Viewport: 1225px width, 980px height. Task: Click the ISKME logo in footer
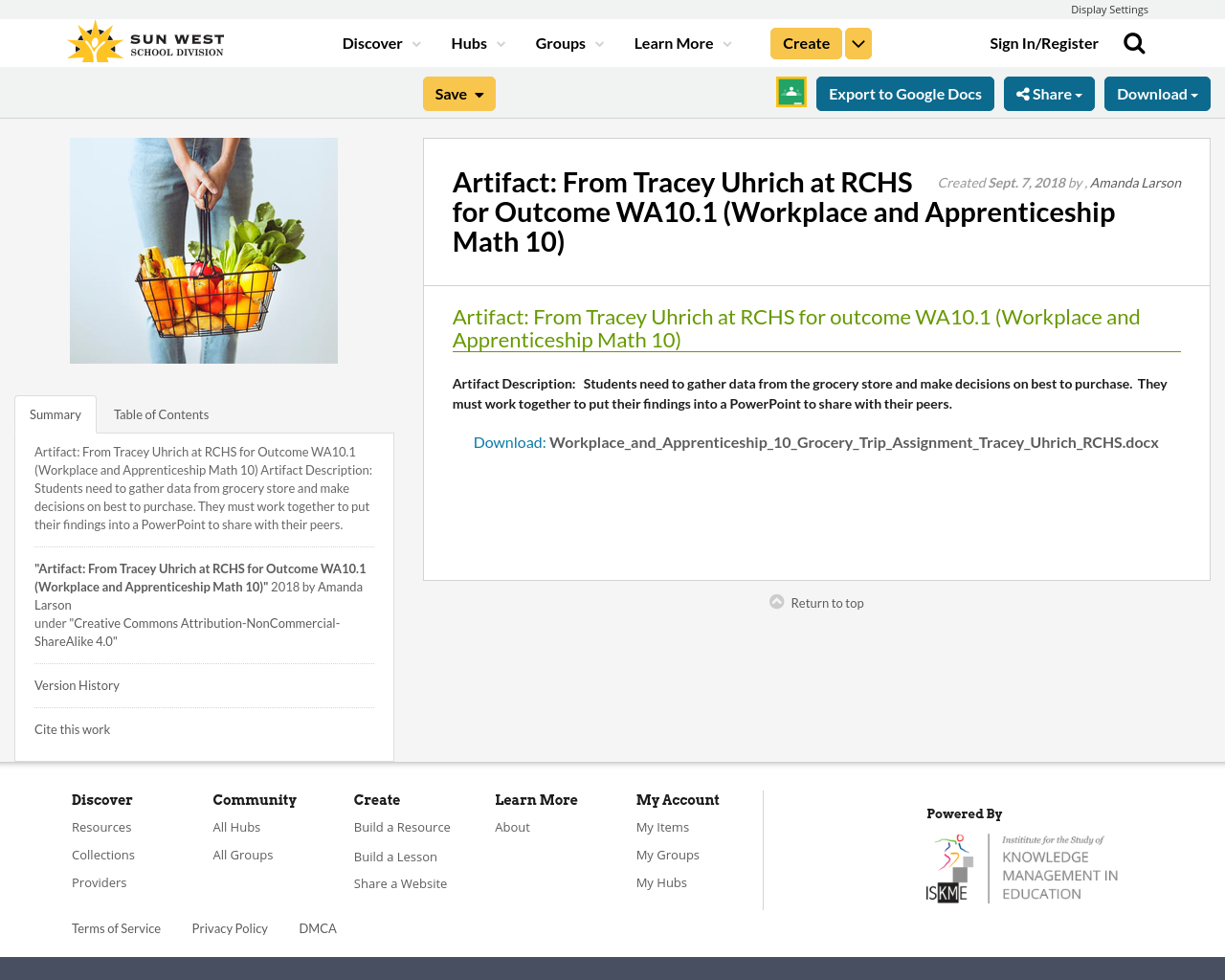click(1022, 868)
